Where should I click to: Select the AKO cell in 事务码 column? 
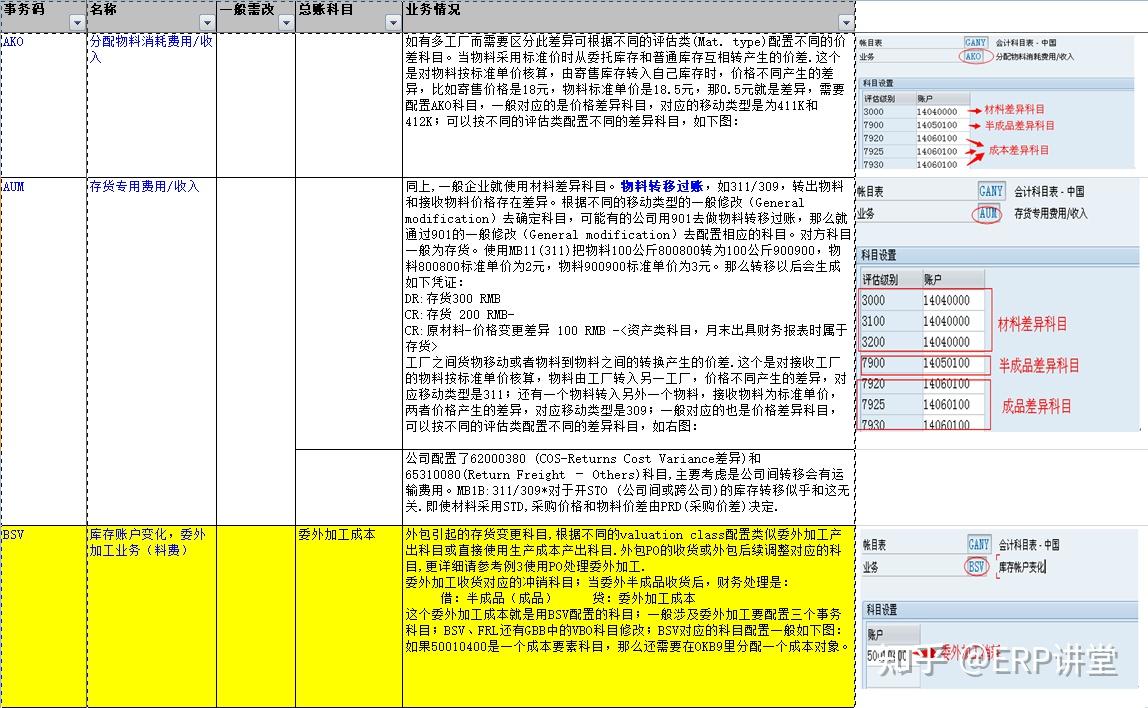click(15, 43)
